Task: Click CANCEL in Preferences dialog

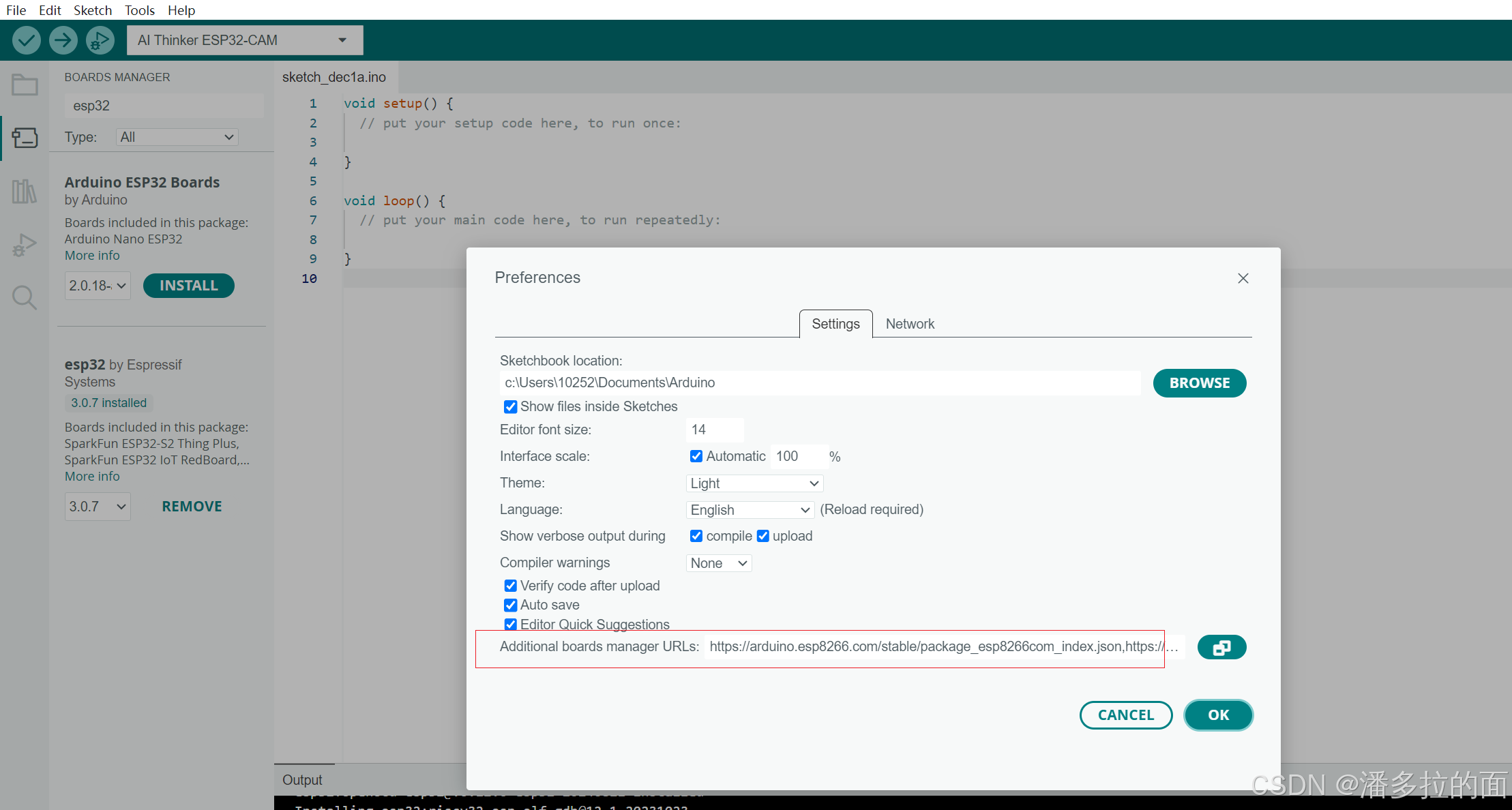Action: 1125,715
